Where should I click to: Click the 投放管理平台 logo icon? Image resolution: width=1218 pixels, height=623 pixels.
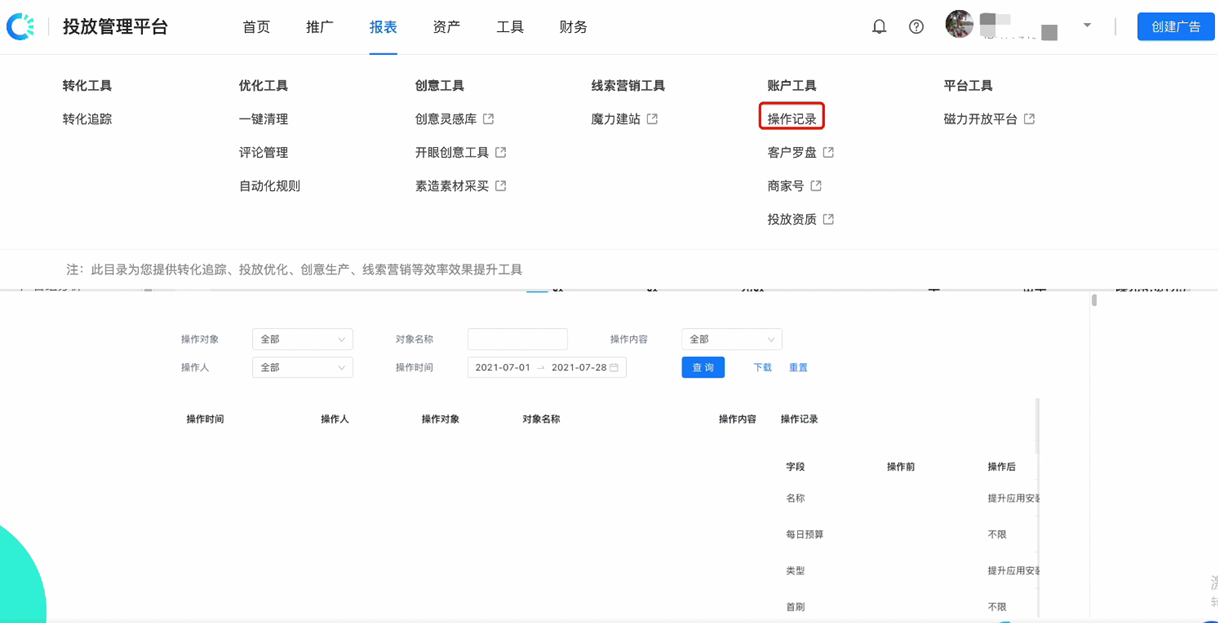pyautogui.click(x=22, y=26)
